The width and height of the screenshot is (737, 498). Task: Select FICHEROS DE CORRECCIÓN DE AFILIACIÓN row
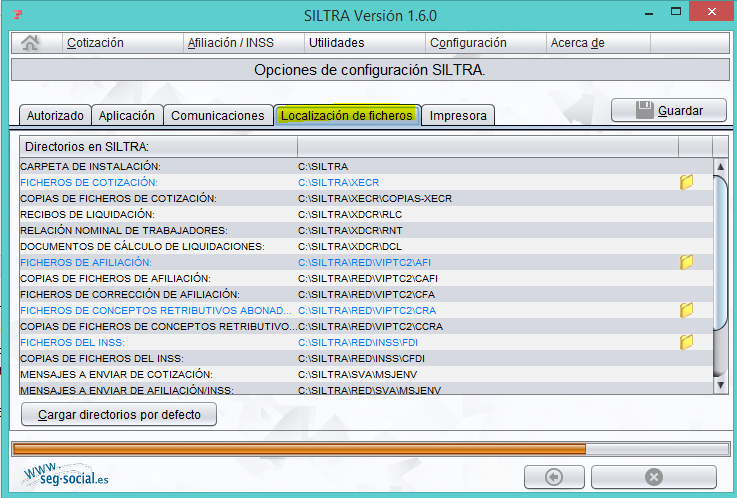(366, 294)
